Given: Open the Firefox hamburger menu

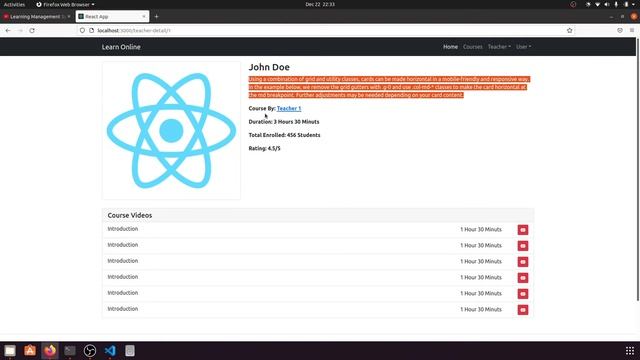Looking at the screenshot, I should 632,31.
